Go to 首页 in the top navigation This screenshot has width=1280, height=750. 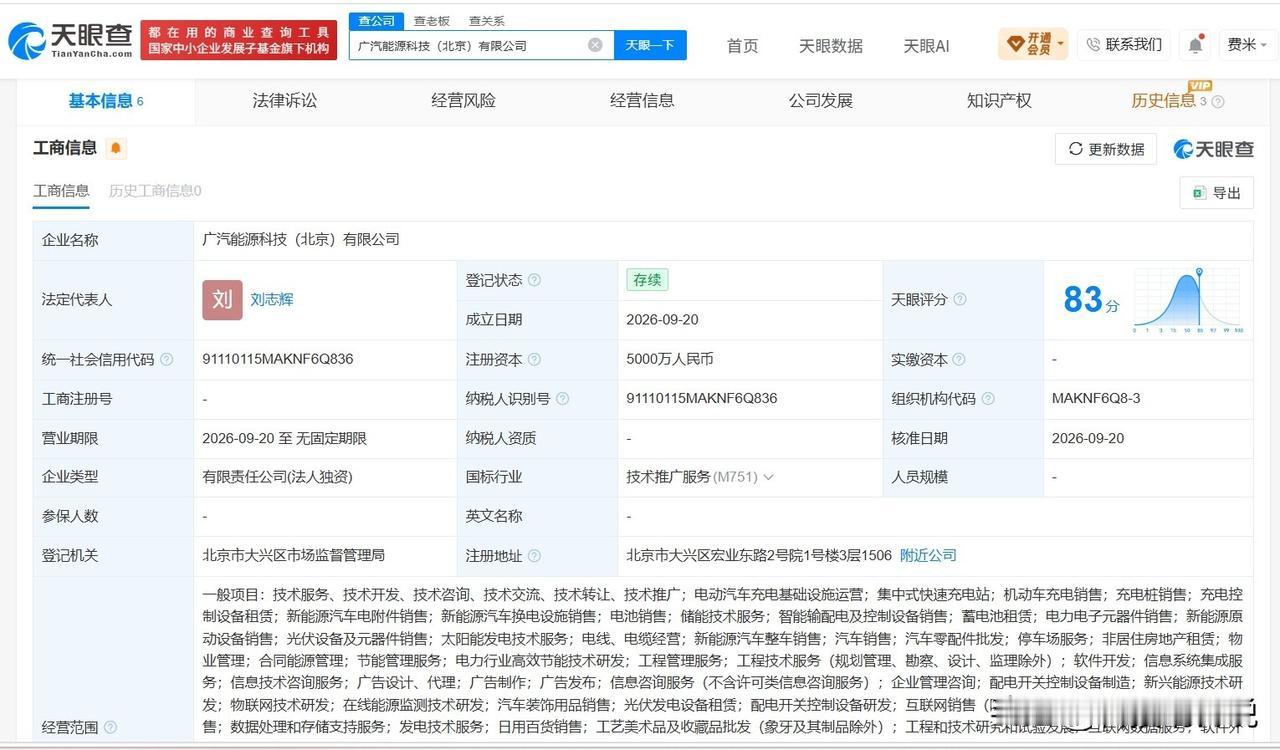click(742, 46)
